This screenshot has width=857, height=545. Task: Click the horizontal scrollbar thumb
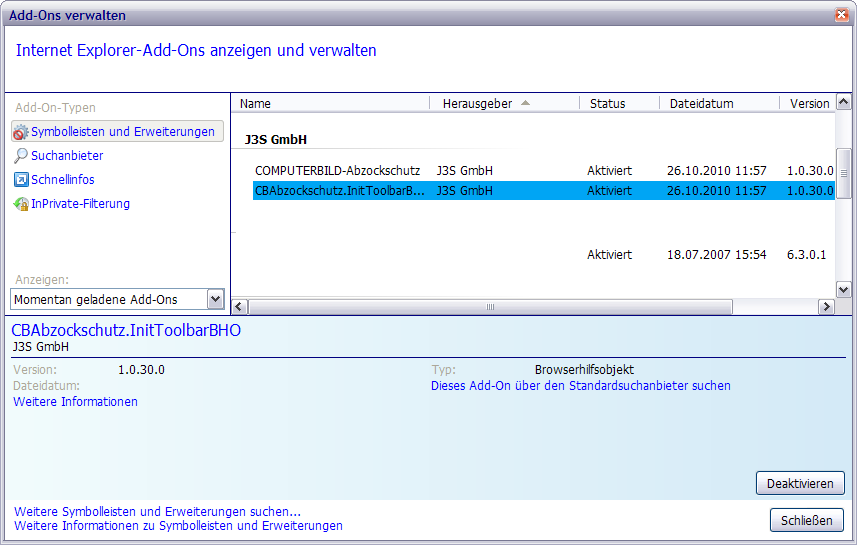(x=490, y=307)
